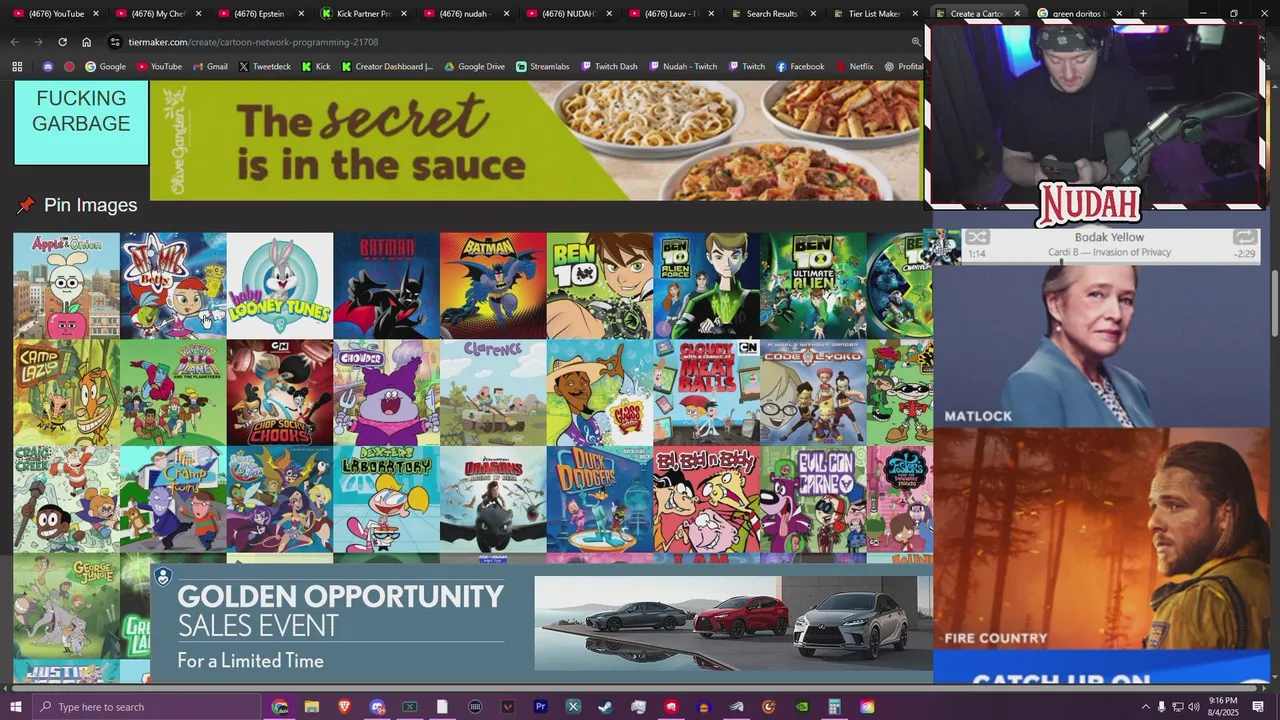Switch to the Kick Partner tab

[x=363, y=14]
